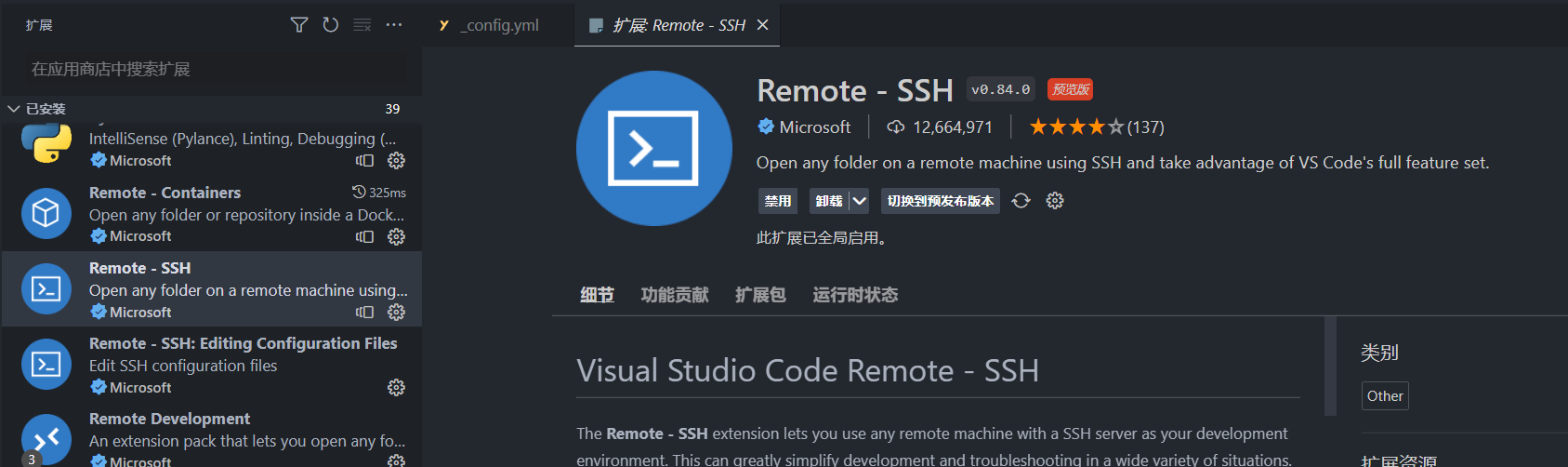Switch to pre-release version button
The image size is (1568, 467).
pos(940,201)
